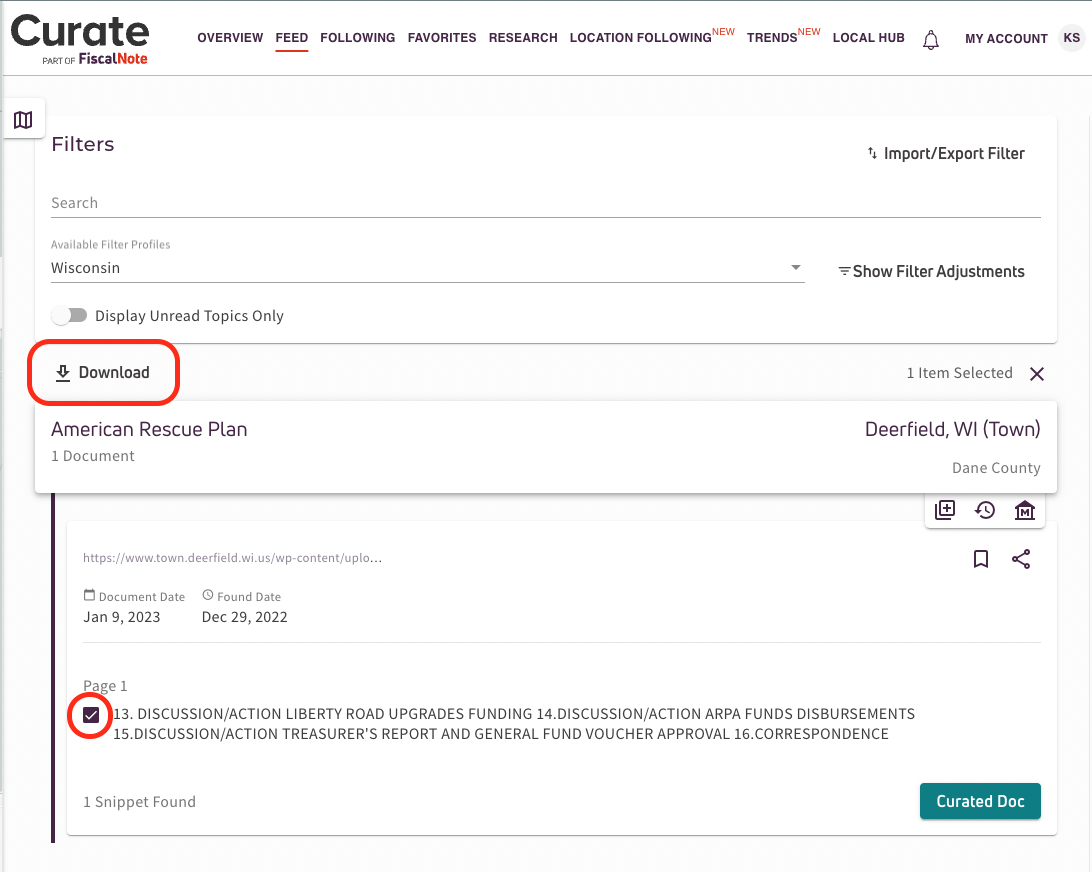Click the 1 Item Selected label

tap(959, 373)
